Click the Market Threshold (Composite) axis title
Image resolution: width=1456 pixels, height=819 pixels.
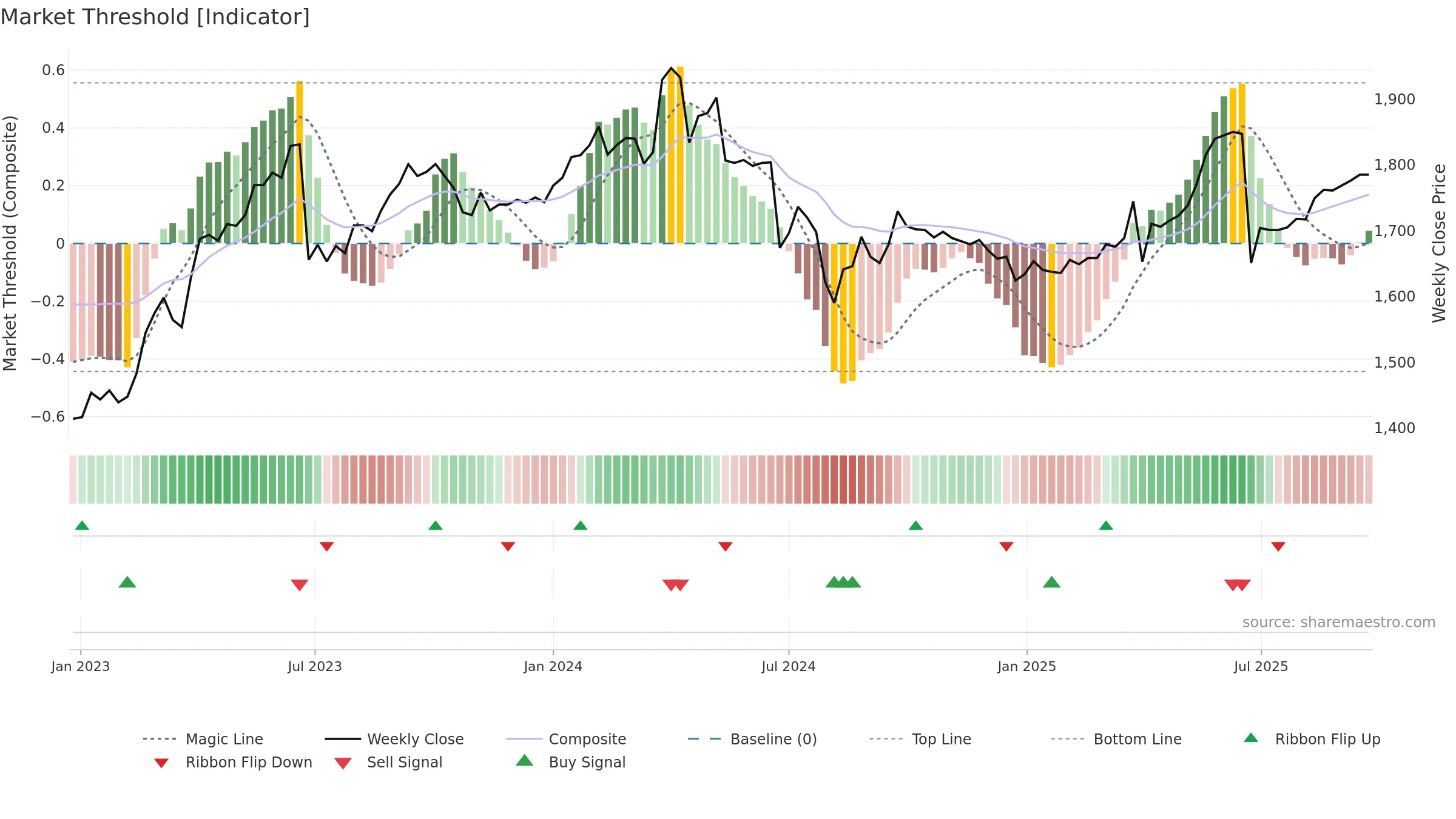pos(10,243)
